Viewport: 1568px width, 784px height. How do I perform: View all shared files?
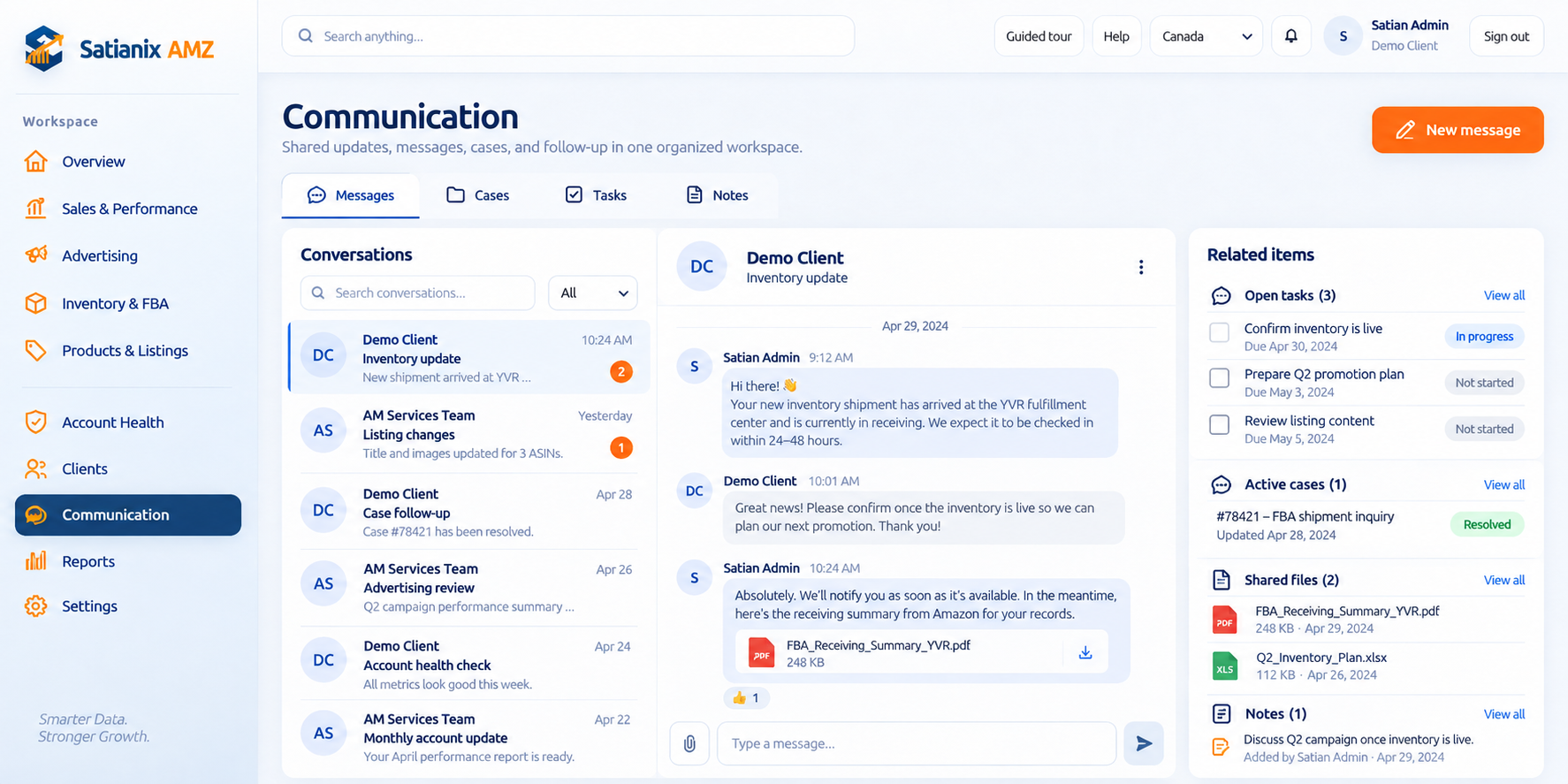coord(1503,580)
